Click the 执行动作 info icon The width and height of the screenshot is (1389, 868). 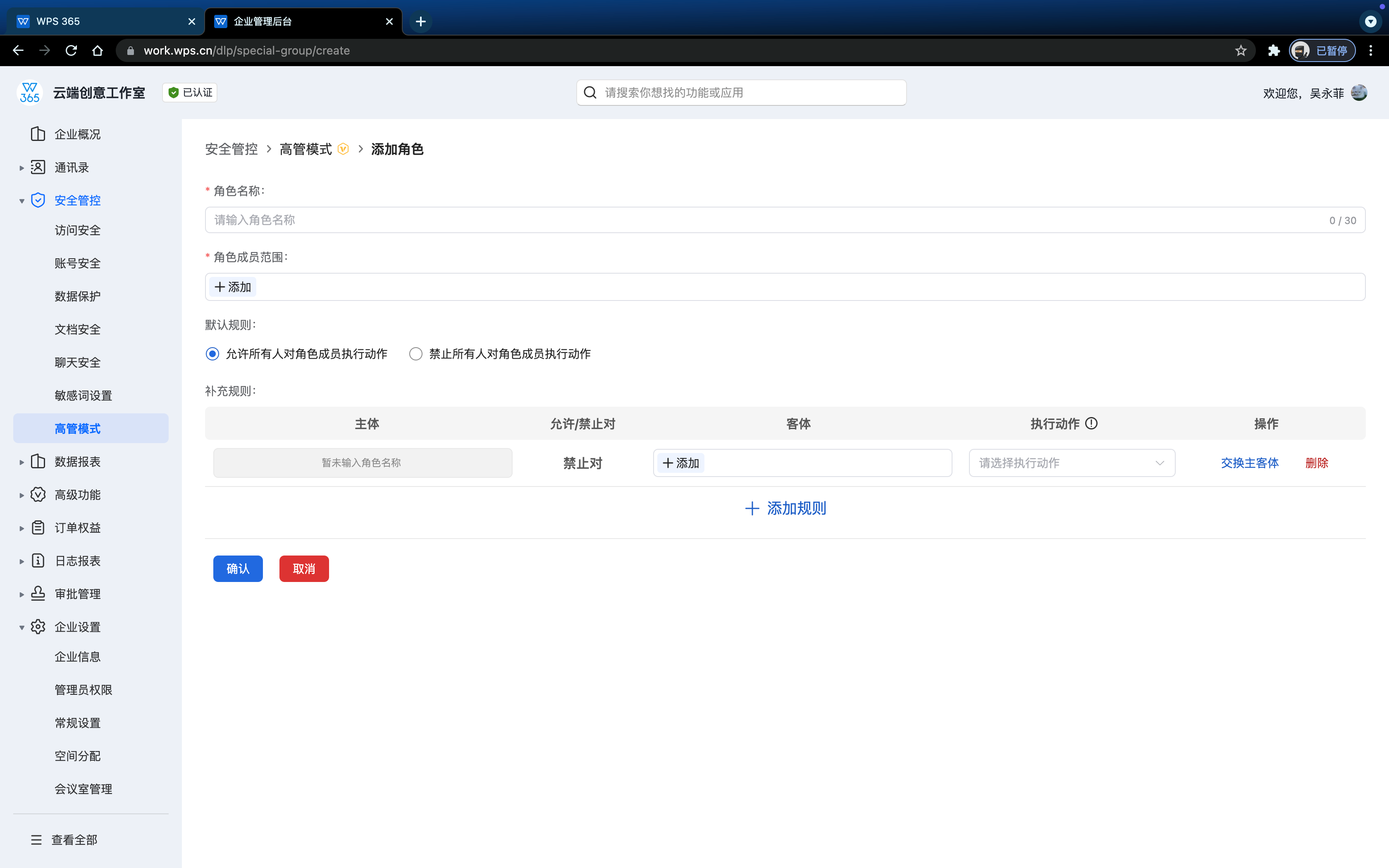click(1092, 423)
